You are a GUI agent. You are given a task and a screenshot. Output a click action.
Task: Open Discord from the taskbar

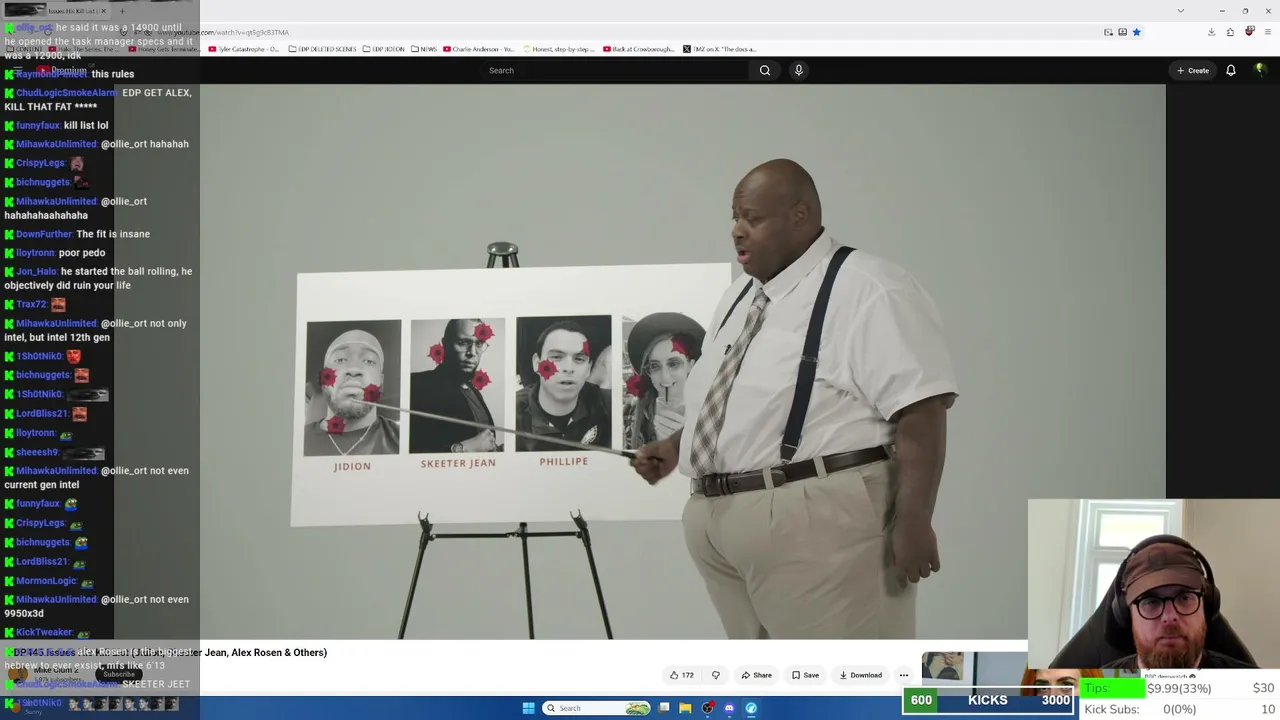tap(729, 708)
